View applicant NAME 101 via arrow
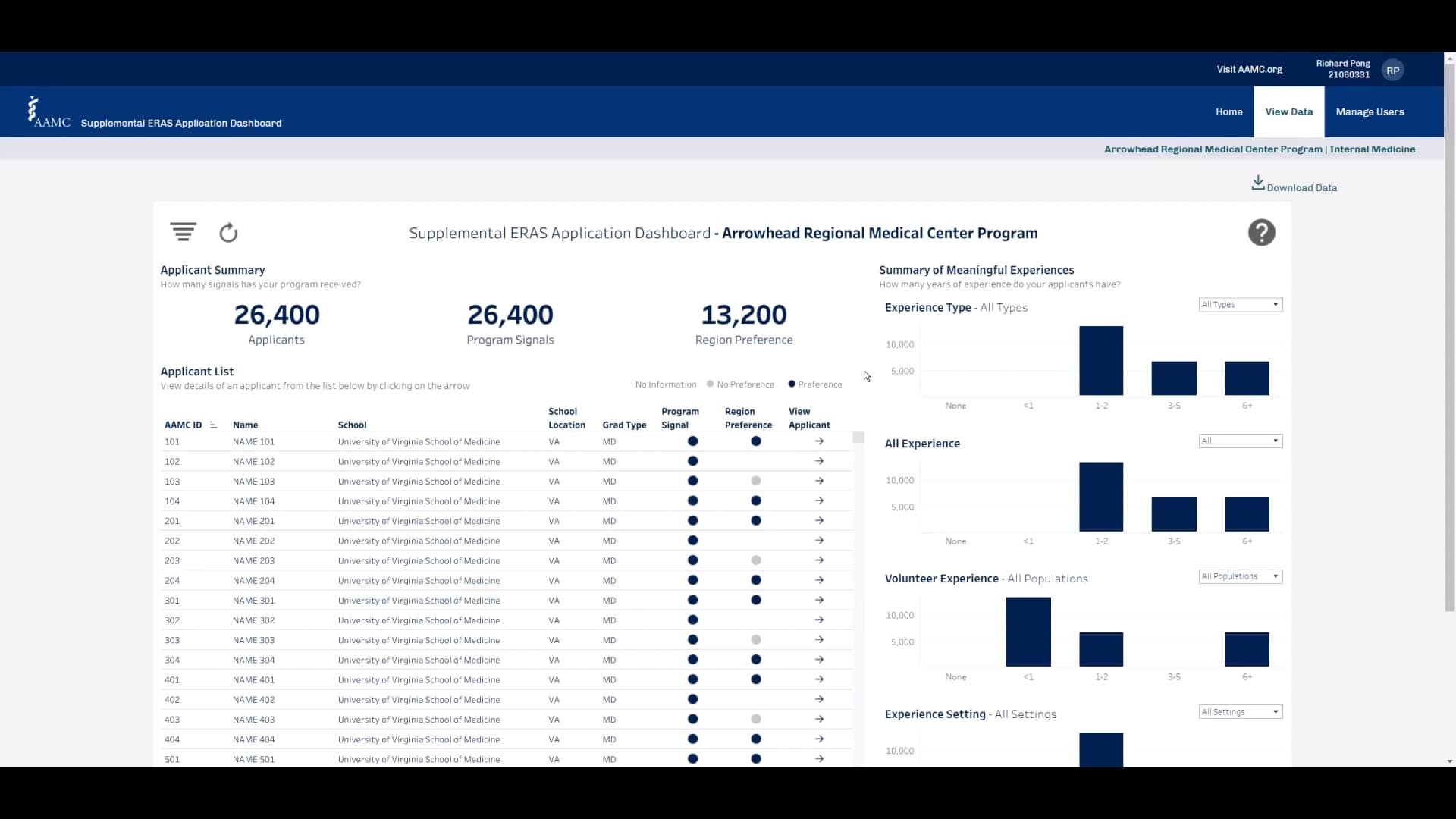This screenshot has height=819, width=1456. (x=819, y=441)
